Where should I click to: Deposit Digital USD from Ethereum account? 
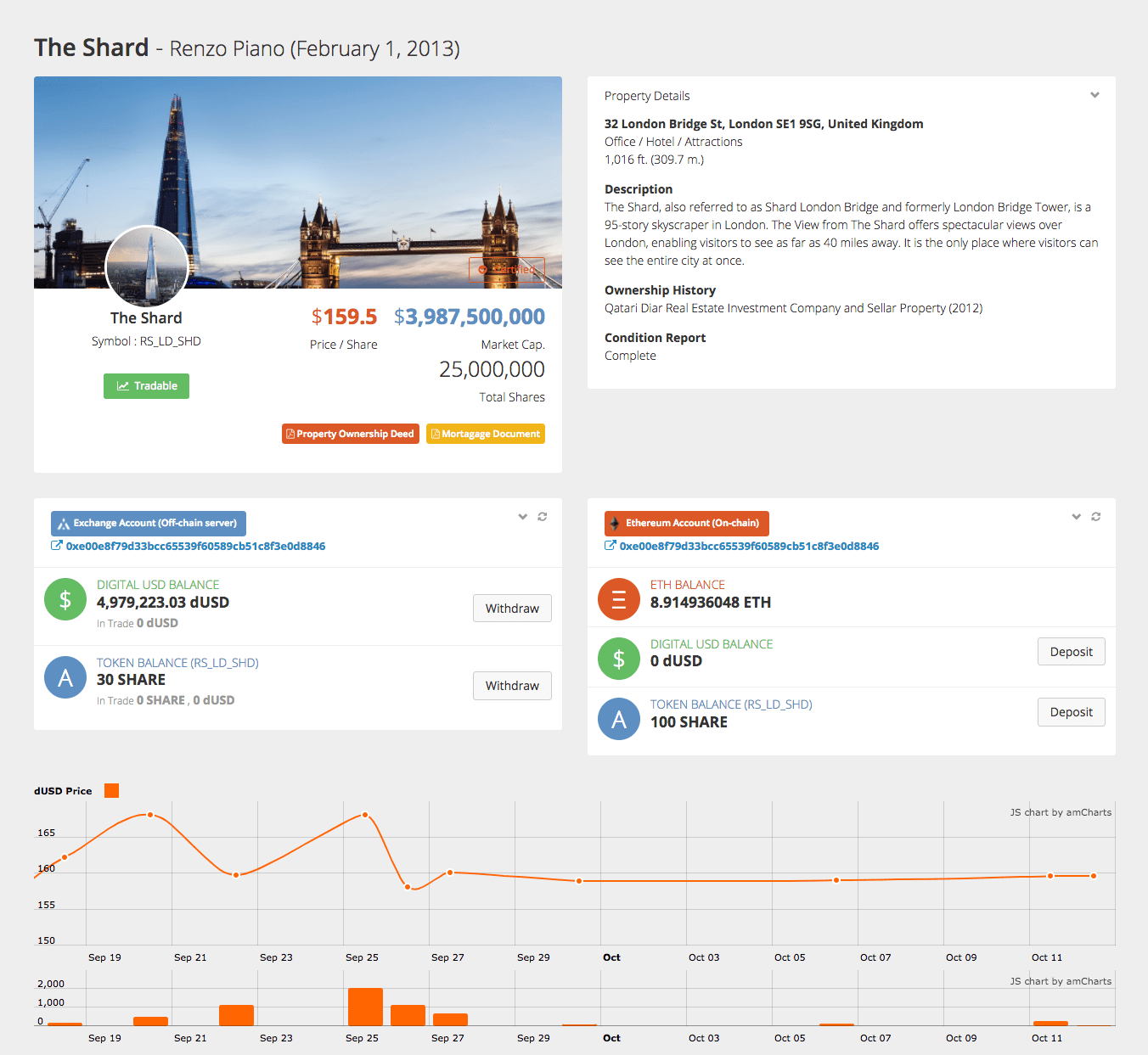coord(1072,652)
